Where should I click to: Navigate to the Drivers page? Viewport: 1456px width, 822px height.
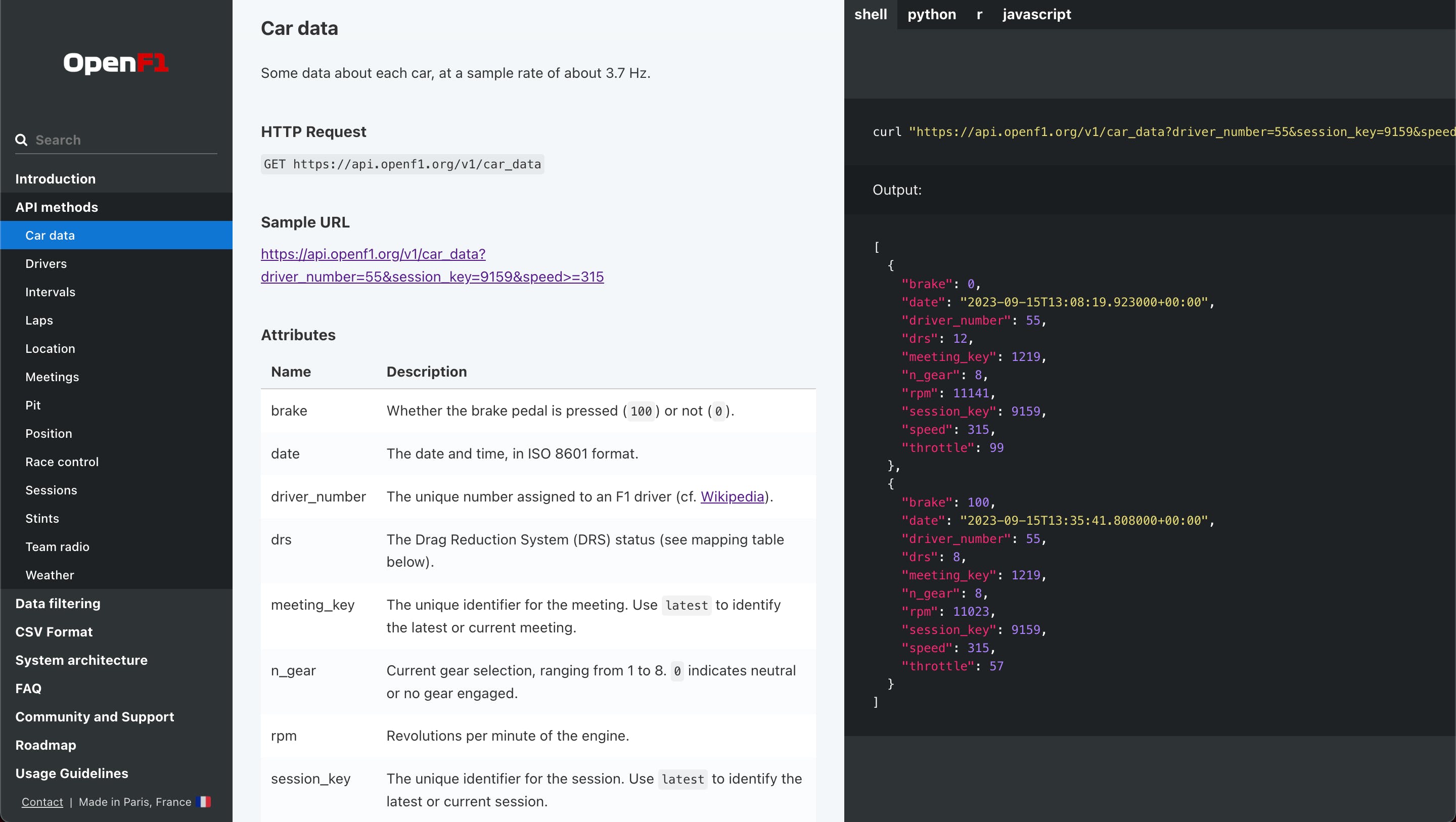coord(46,263)
